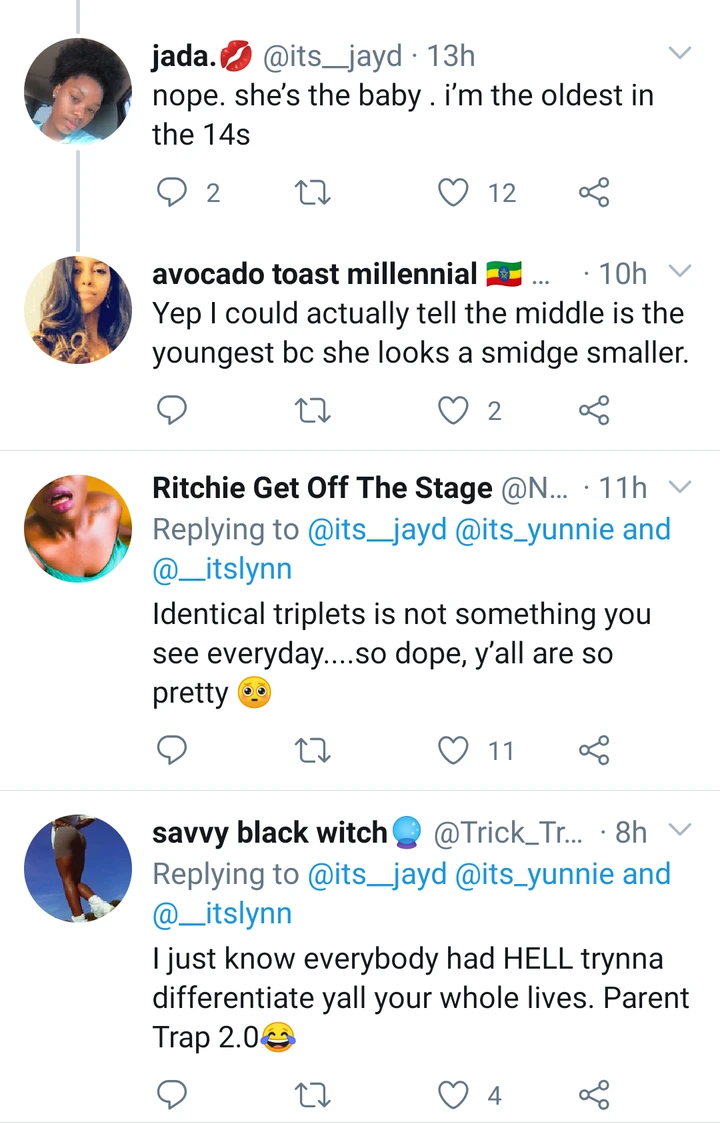The image size is (720, 1124).
Task: Open dropdown menu on jada's tweet
Action: click(680, 53)
